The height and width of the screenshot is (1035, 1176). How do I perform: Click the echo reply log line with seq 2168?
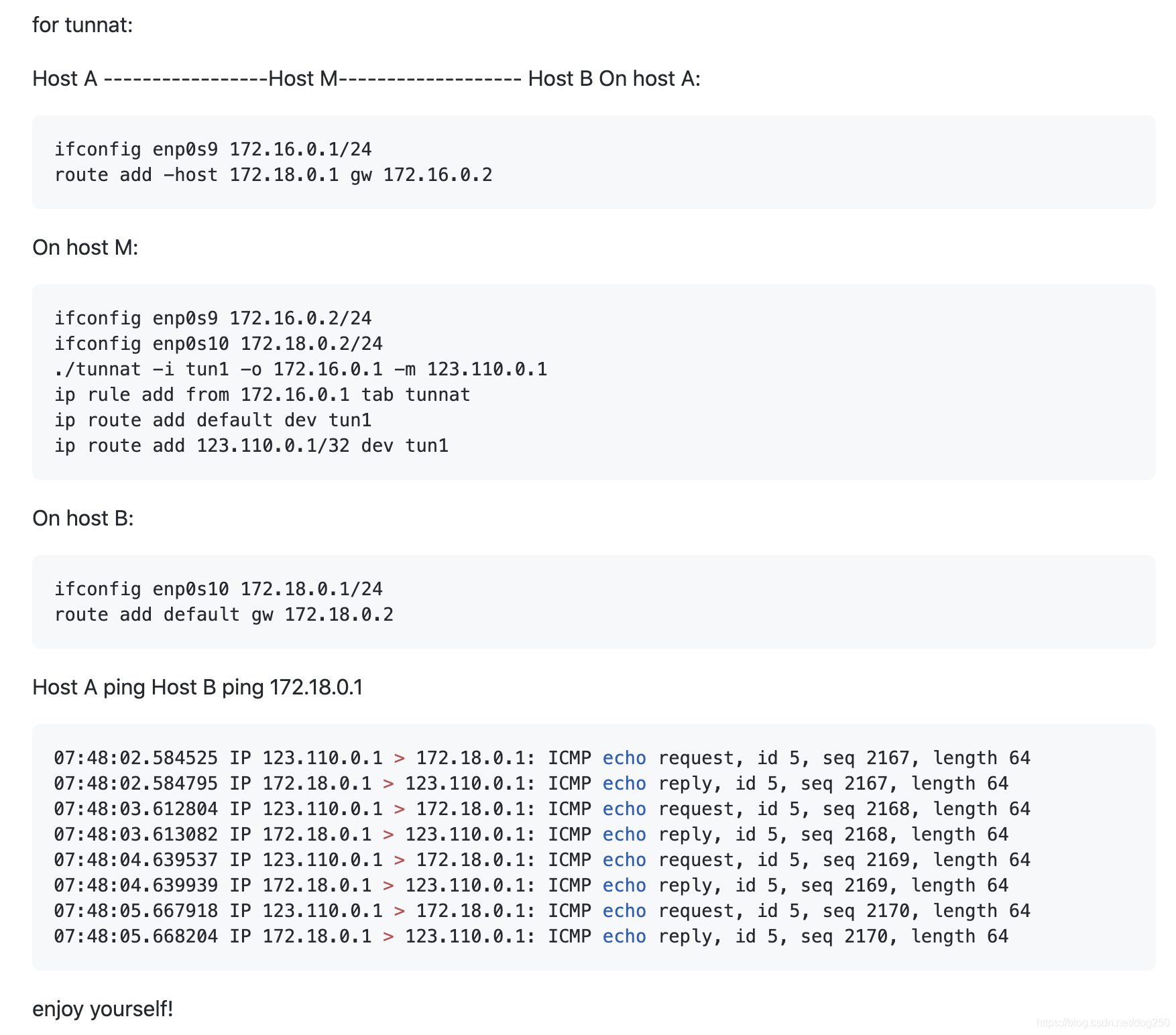point(531,834)
